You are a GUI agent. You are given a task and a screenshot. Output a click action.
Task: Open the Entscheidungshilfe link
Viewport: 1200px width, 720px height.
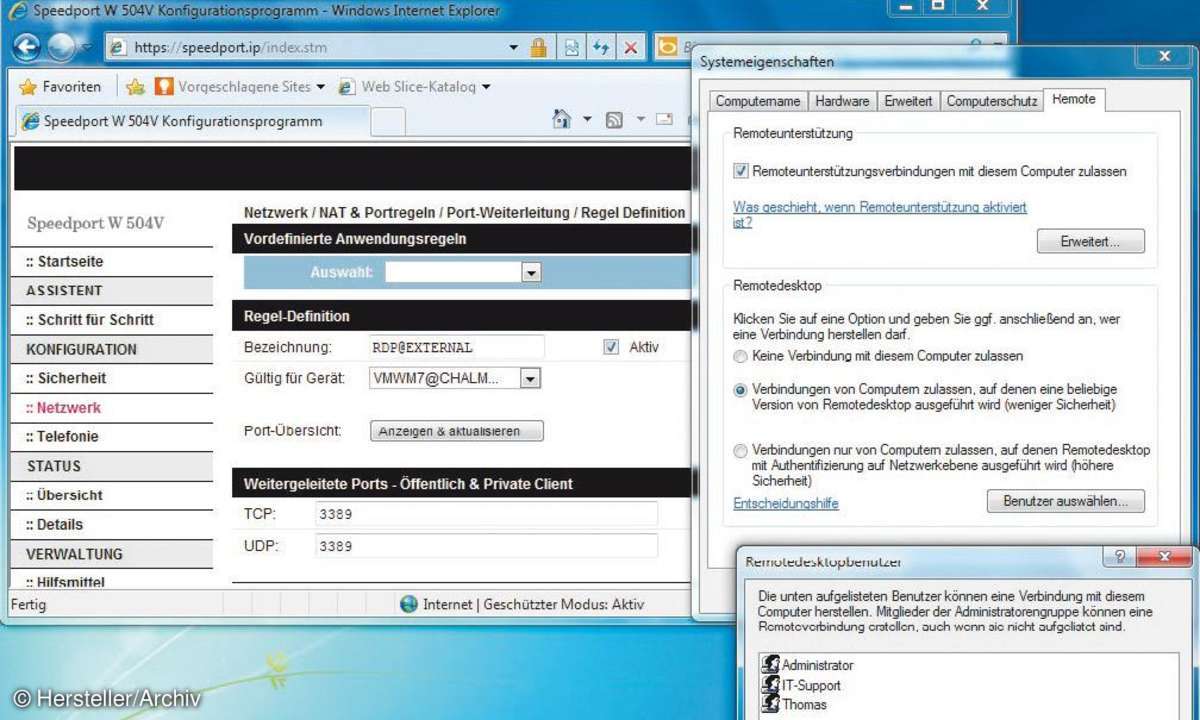pos(786,503)
